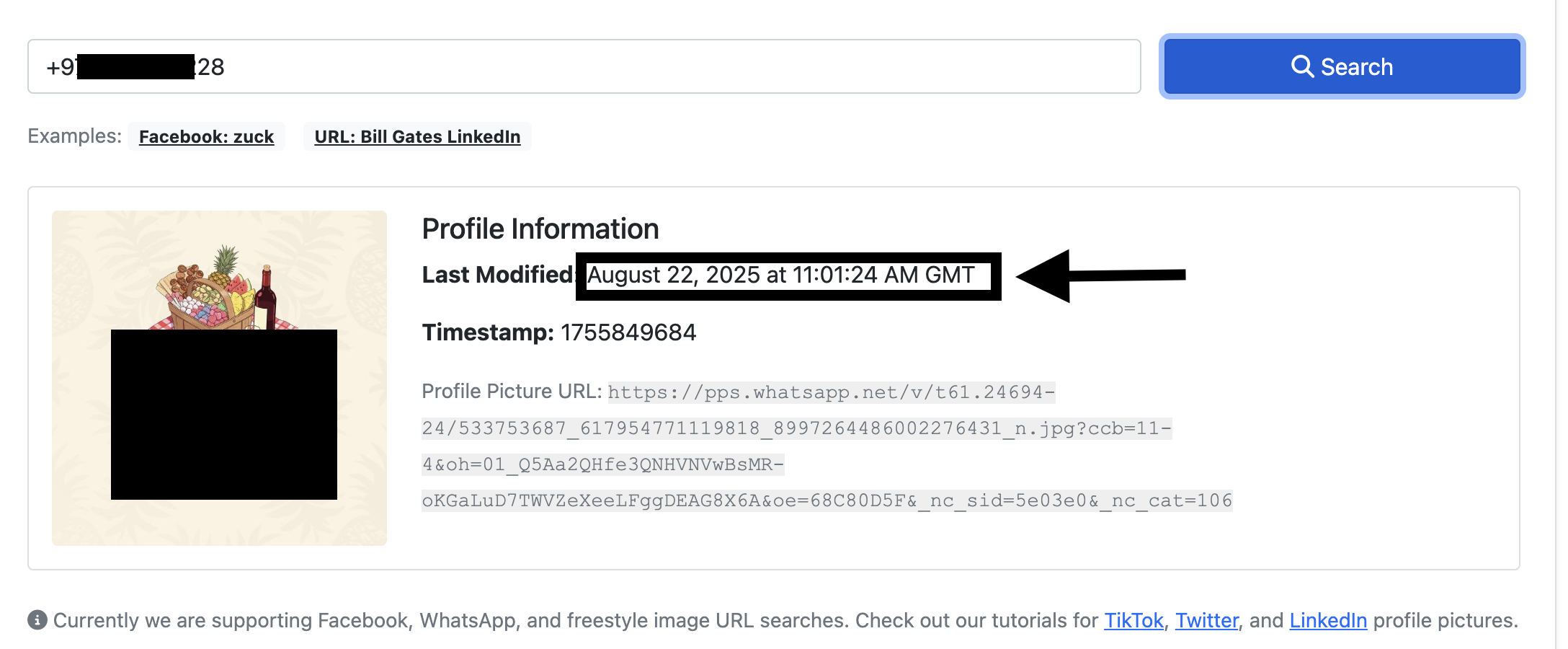Select the August 22, 2025 last modified date
This screenshot has height=649, width=1568.
coord(781,275)
